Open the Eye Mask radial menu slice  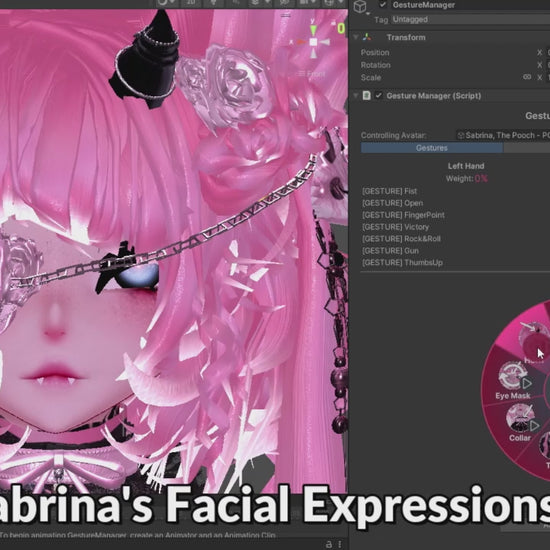512,381
